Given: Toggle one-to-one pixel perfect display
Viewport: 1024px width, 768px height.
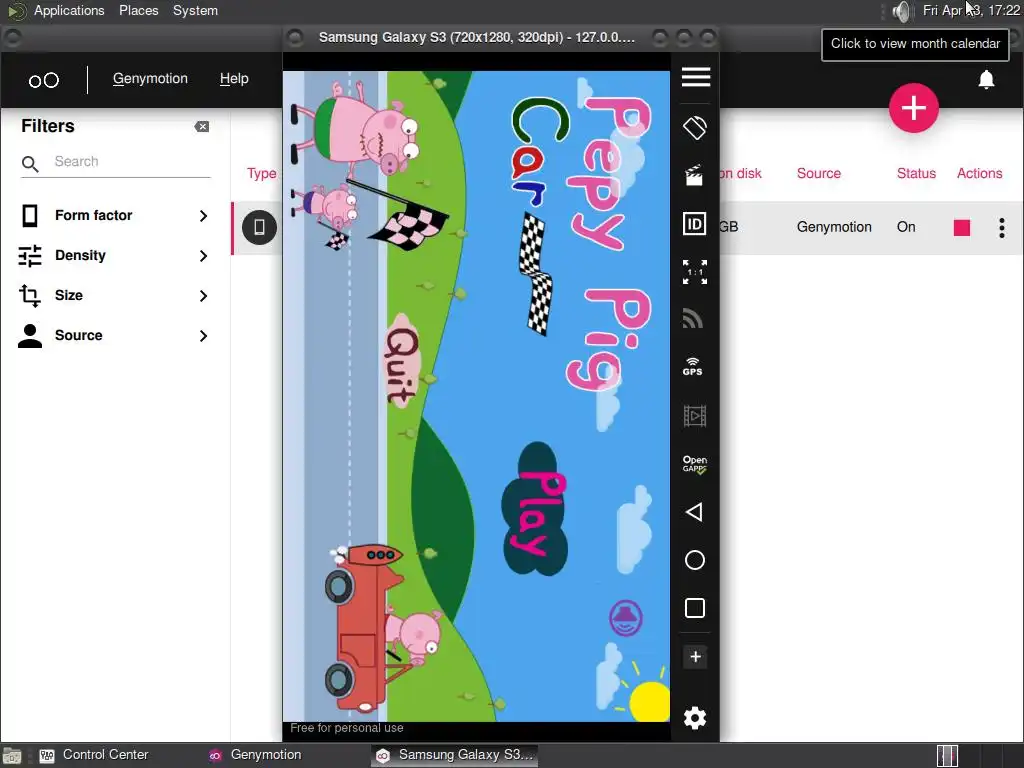Looking at the screenshot, I should [695, 272].
